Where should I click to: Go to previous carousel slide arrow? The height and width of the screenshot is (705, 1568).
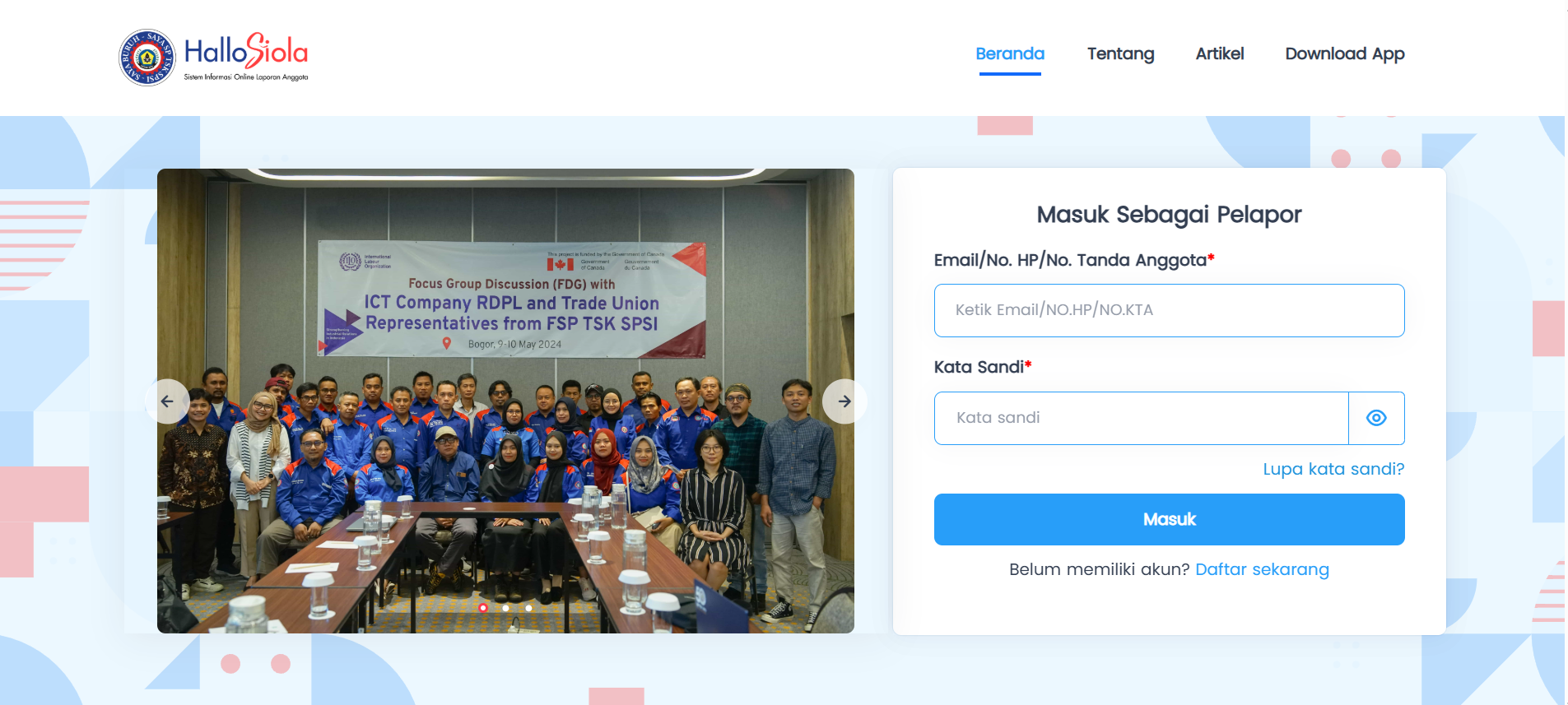click(167, 401)
